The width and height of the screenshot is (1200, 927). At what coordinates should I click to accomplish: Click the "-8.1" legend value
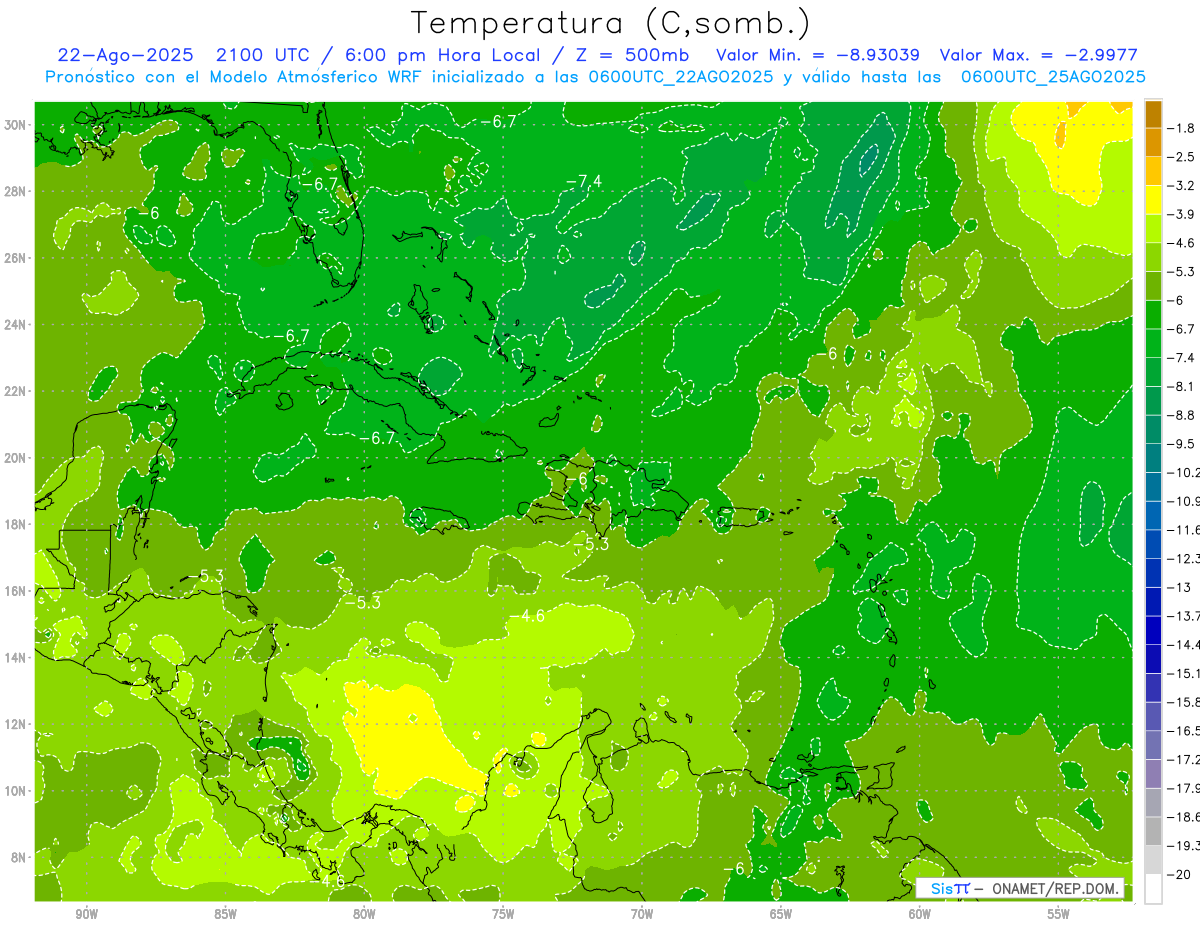point(1183,386)
